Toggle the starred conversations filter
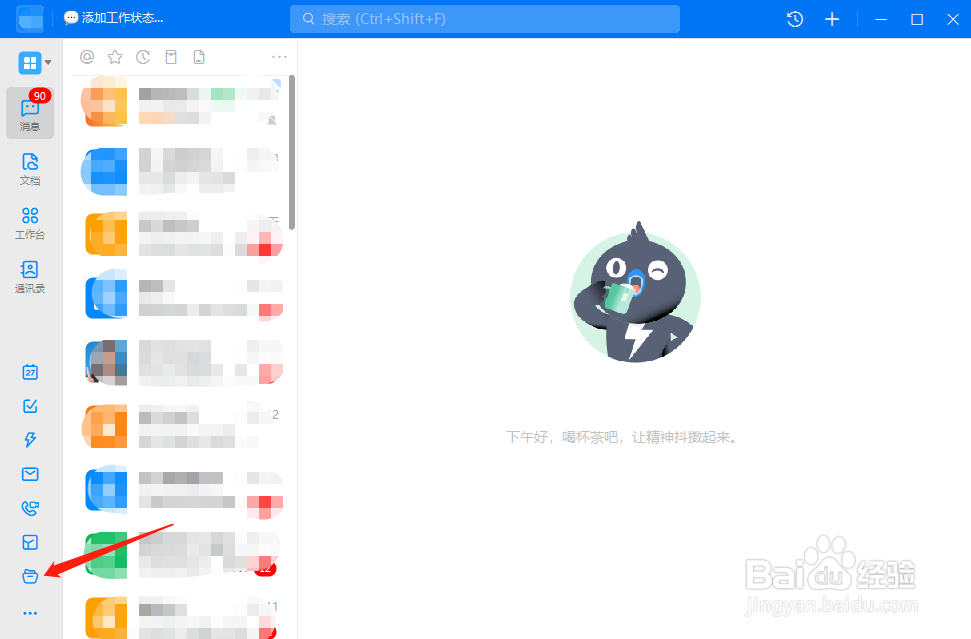This screenshot has width=971, height=639. (x=115, y=57)
